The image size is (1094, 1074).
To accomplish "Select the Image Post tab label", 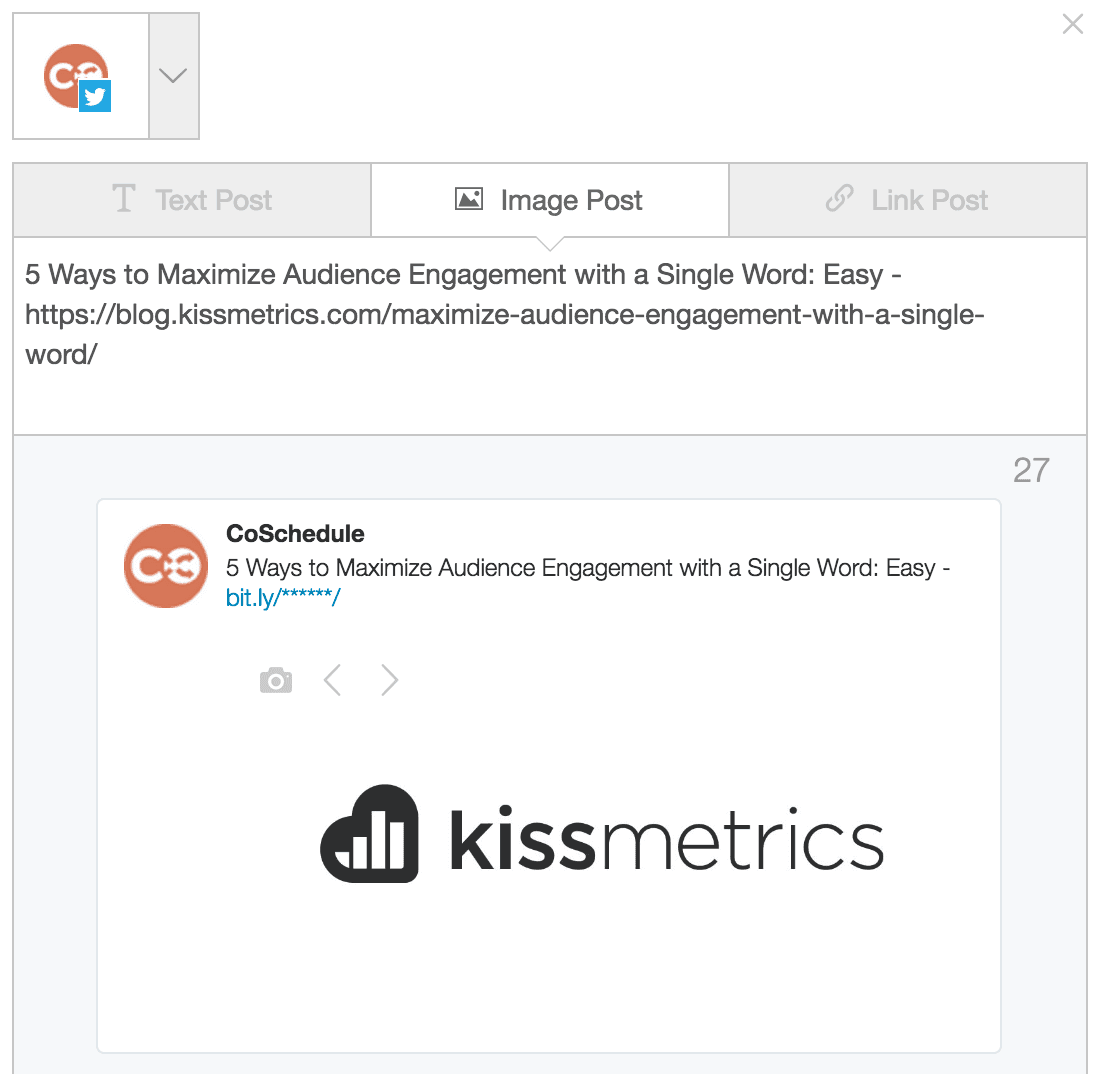I will click(571, 200).
